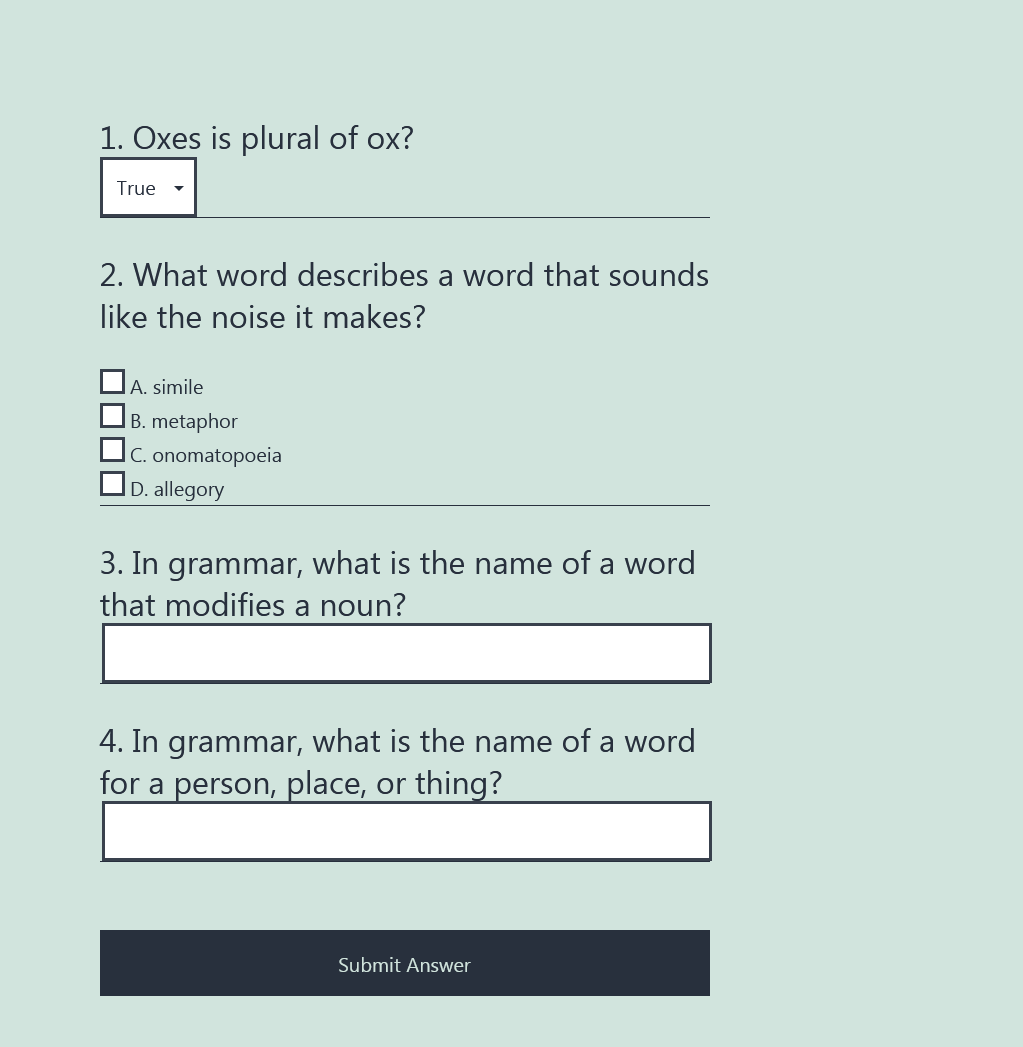Click the "D. allegory" option label

coord(177,489)
